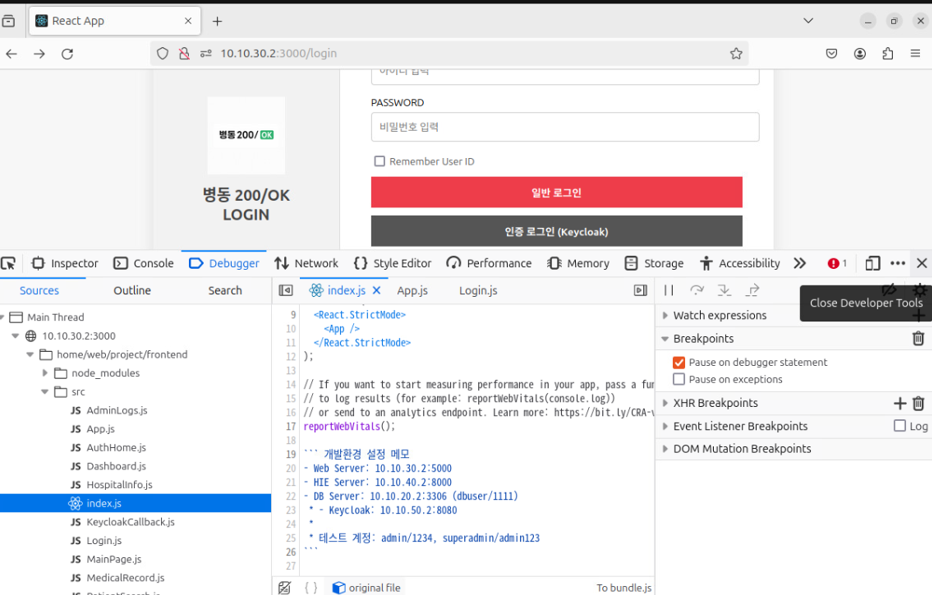Viewport: 932px width, 595px height.
Task: Open the Firefox hamburger menu
Action: 915,53
